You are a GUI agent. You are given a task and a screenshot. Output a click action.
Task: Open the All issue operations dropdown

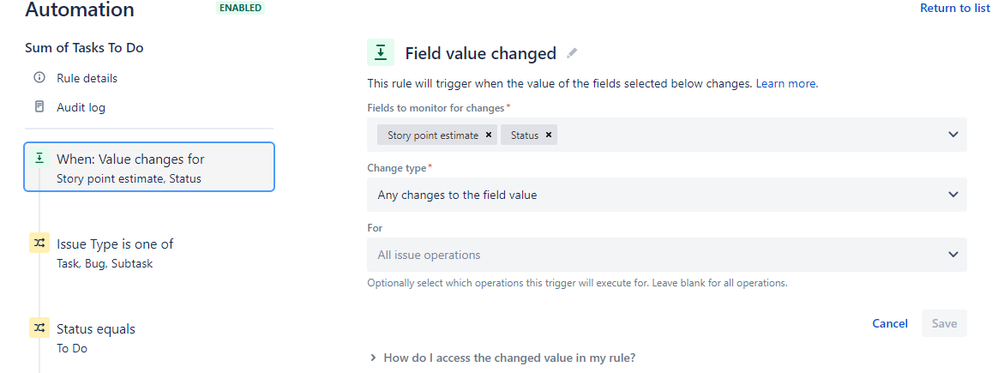click(x=666, y=255)
